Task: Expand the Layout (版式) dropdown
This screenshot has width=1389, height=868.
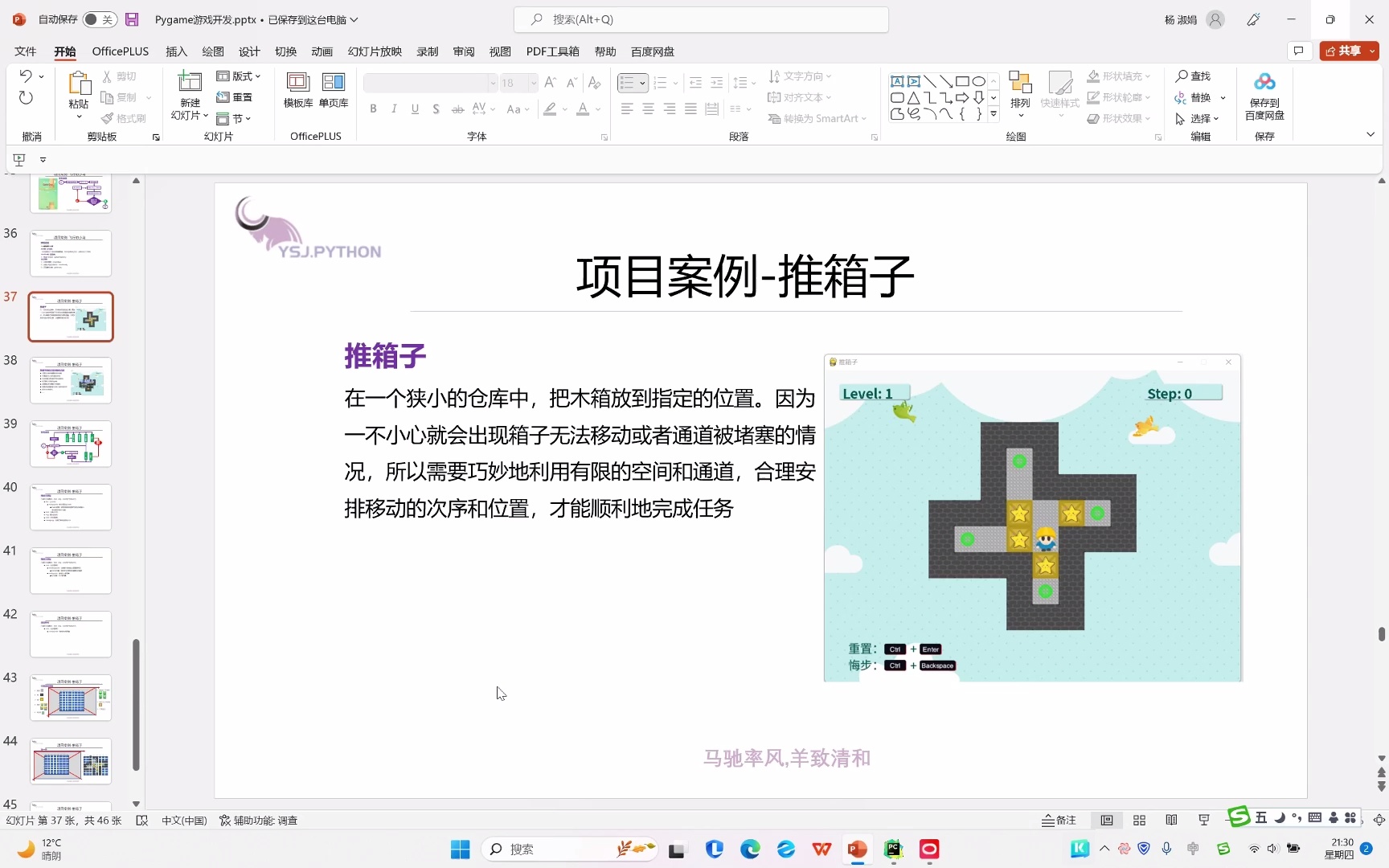Action: pos(239,76)
